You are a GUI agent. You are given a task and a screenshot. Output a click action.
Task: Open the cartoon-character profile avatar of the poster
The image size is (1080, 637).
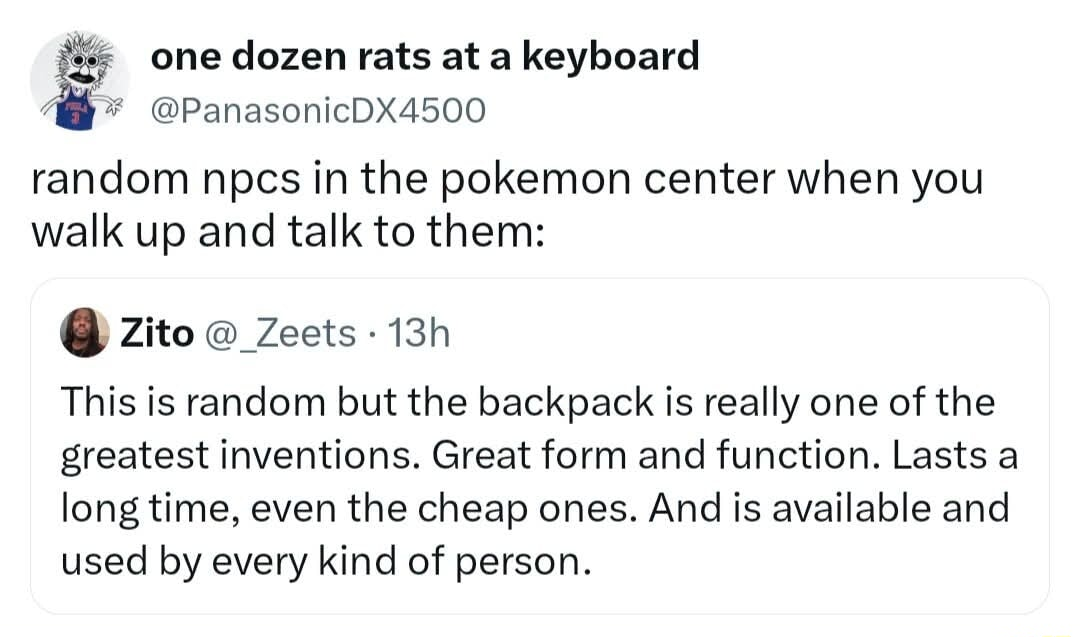(80, 81)
